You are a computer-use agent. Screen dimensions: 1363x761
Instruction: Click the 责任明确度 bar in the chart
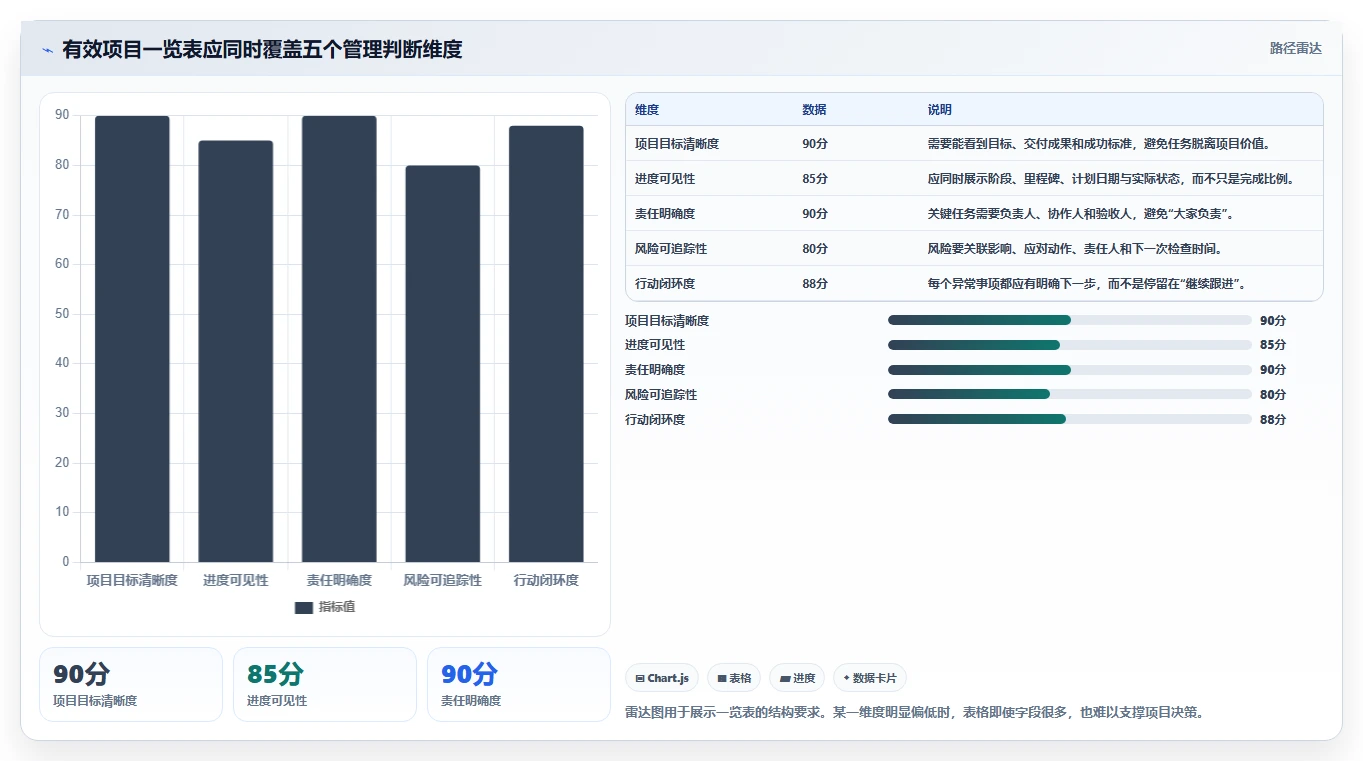coord(339,339)
